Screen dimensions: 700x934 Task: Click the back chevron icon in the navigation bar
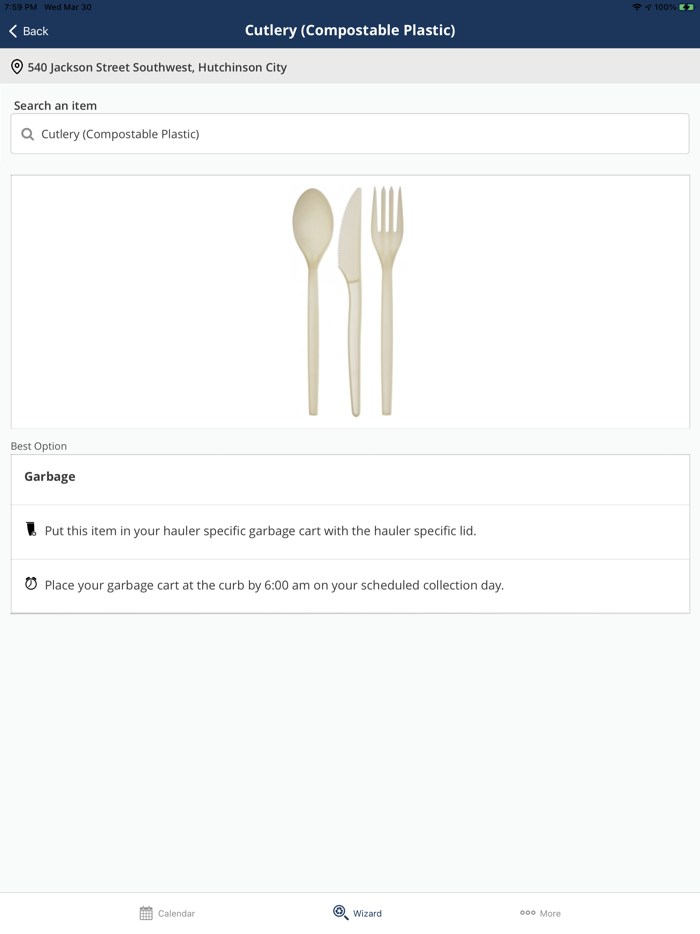pyautogui.click(x=11, y=31)
